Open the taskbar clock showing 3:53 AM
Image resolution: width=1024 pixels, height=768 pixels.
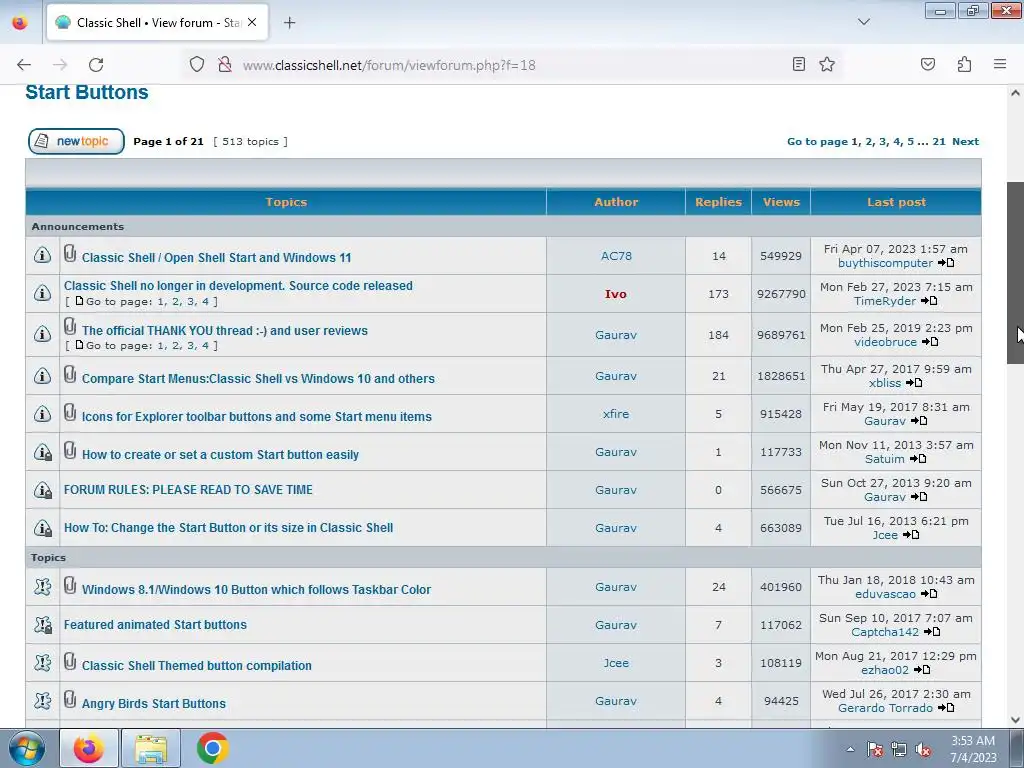(x=973, y=749)
